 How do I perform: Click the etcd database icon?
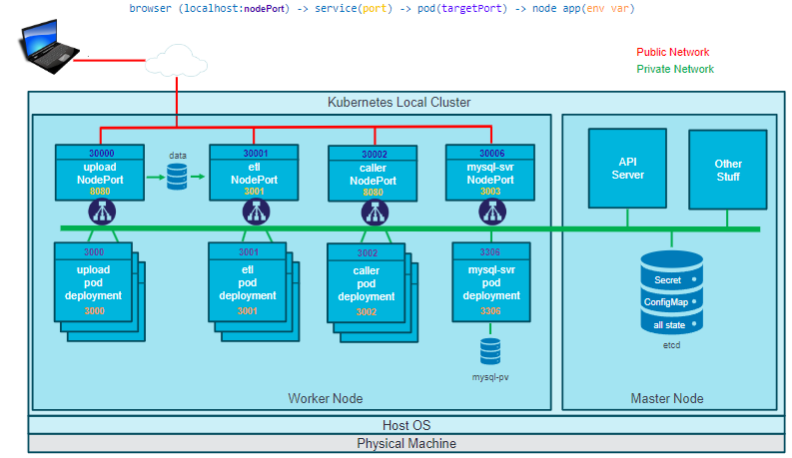(671, 292)
